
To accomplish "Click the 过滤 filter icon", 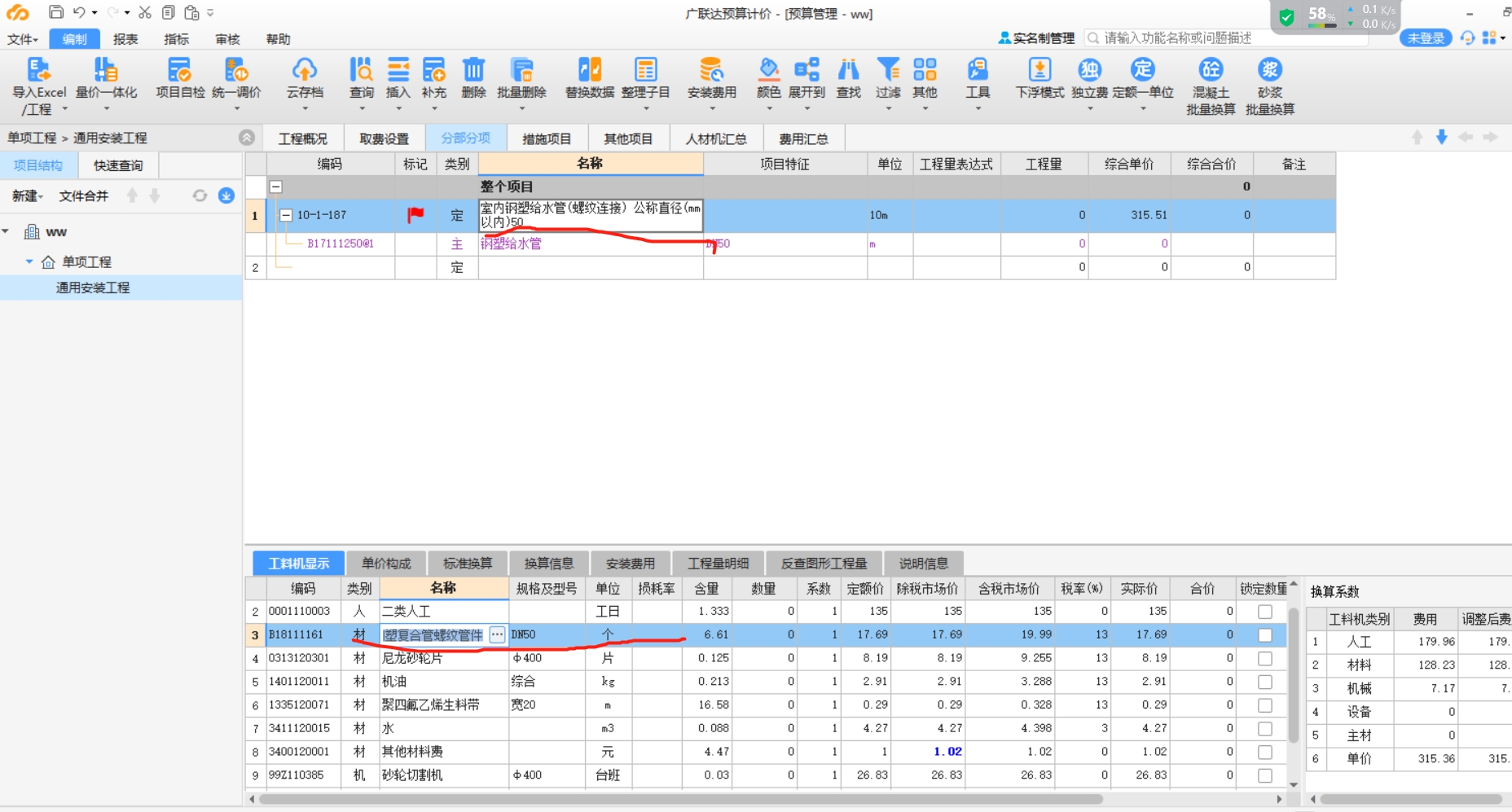I will [888, 70].
